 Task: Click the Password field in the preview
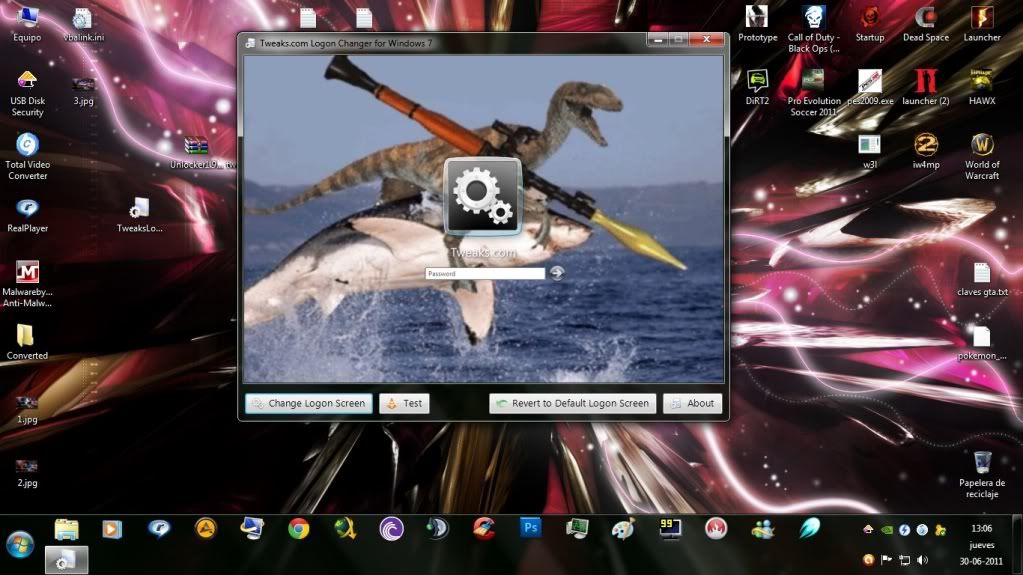pos(485,273)
